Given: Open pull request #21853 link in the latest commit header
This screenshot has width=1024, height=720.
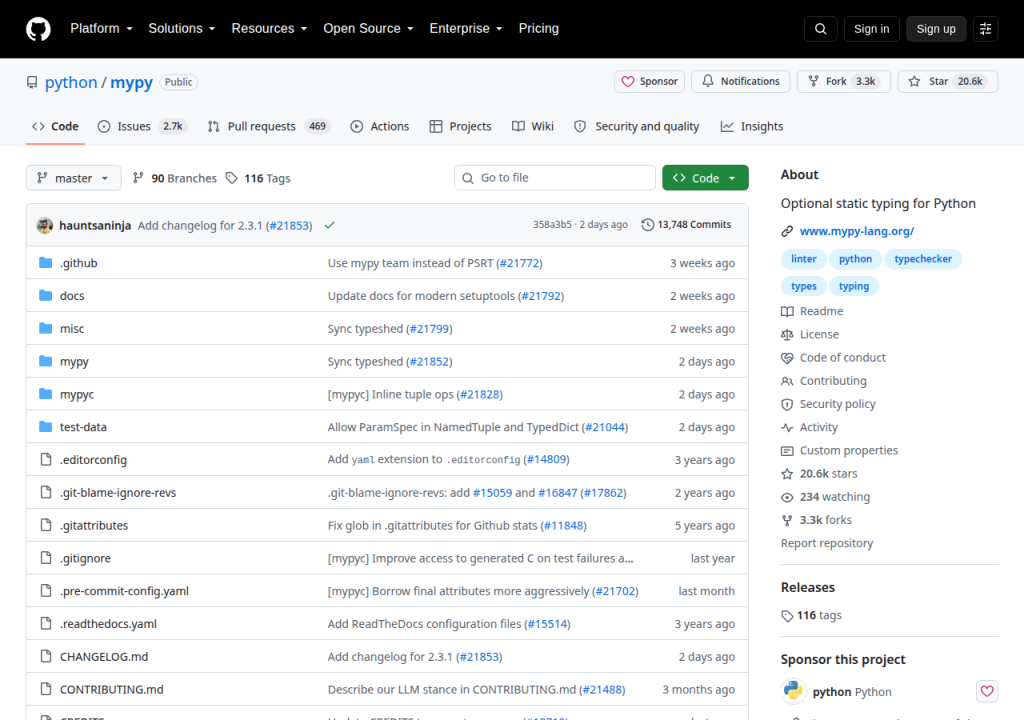Looking at the screenshot, I should [x=291, y=225].
